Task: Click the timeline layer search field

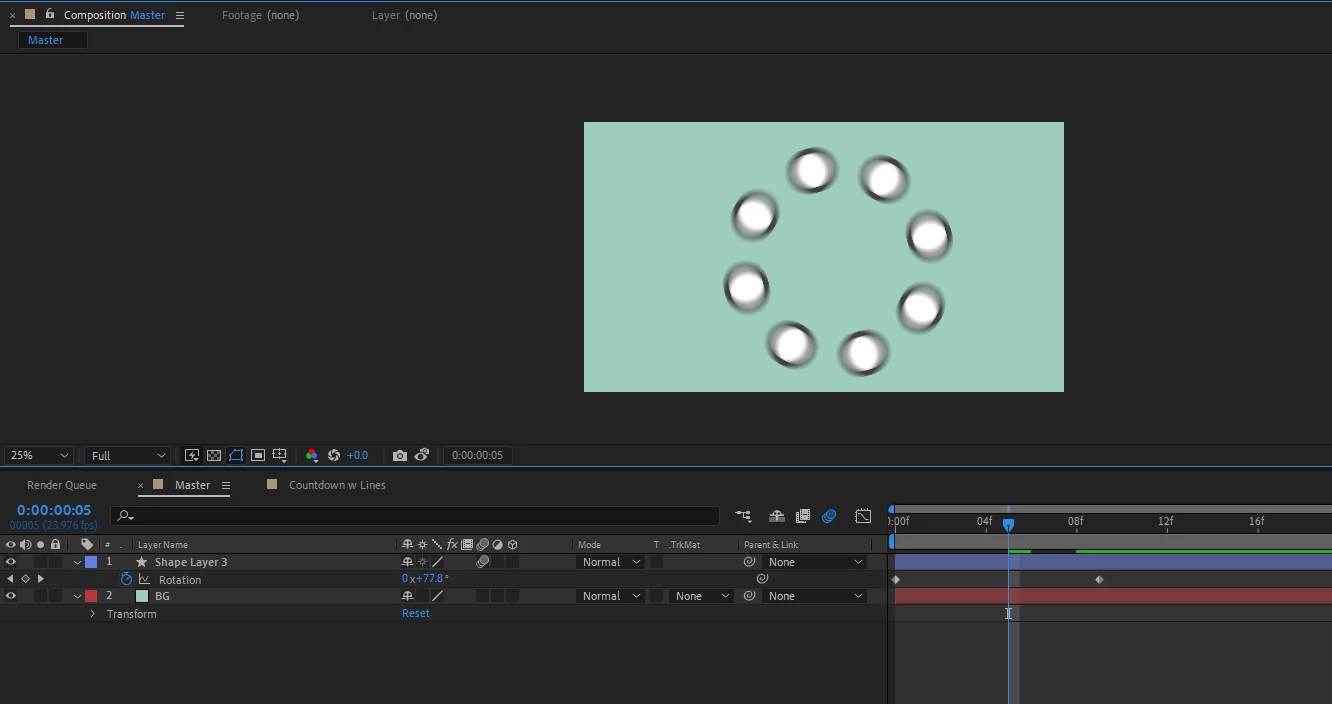Action: 415,516
